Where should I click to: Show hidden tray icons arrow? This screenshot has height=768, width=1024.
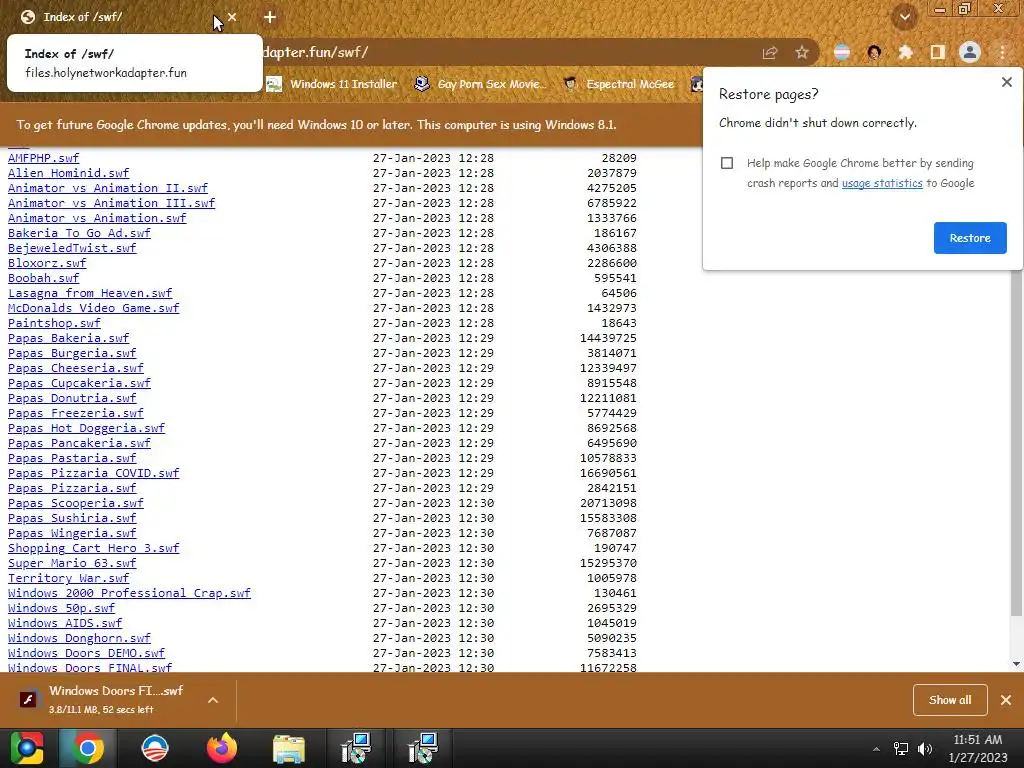(876, 749)
